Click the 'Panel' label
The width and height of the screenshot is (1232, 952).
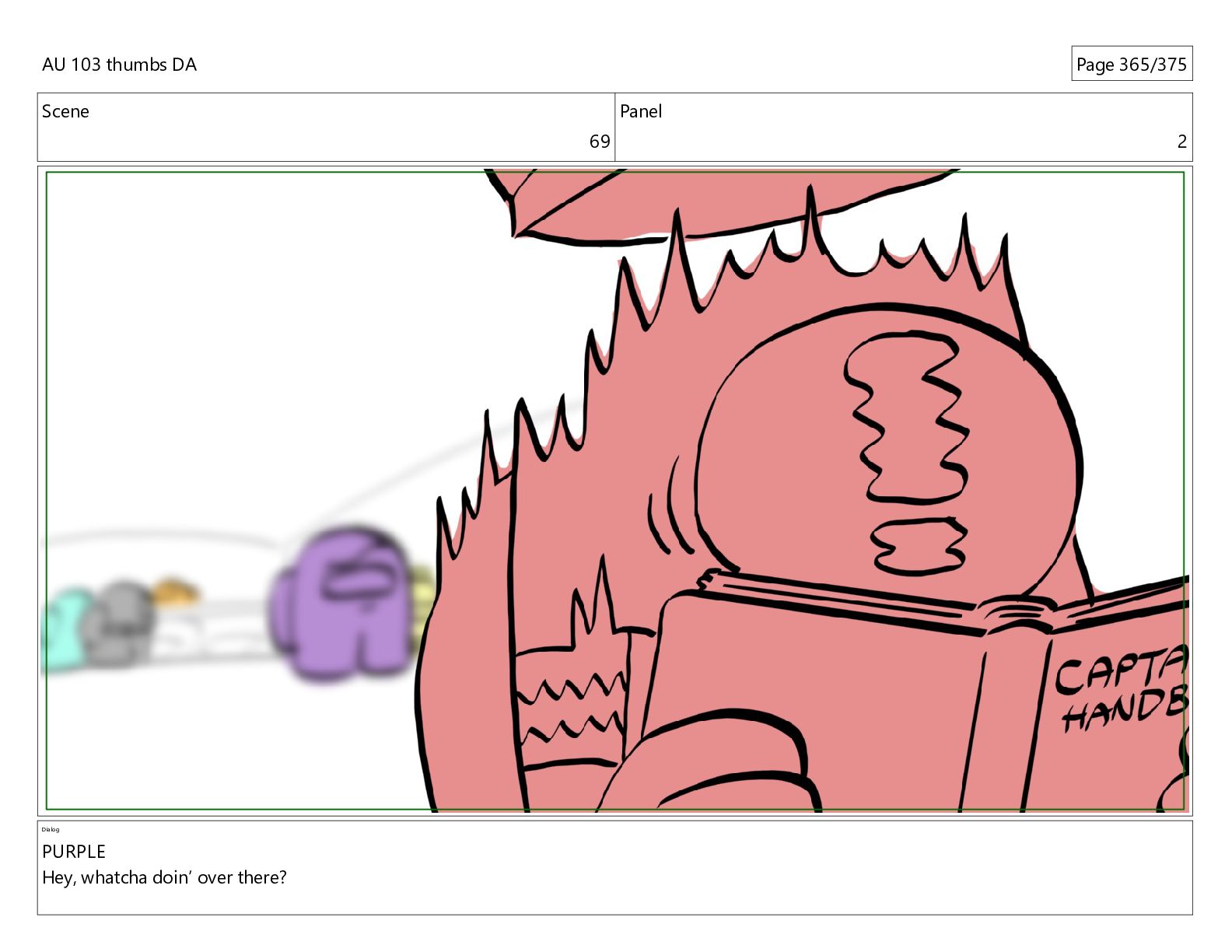(640, 111)
